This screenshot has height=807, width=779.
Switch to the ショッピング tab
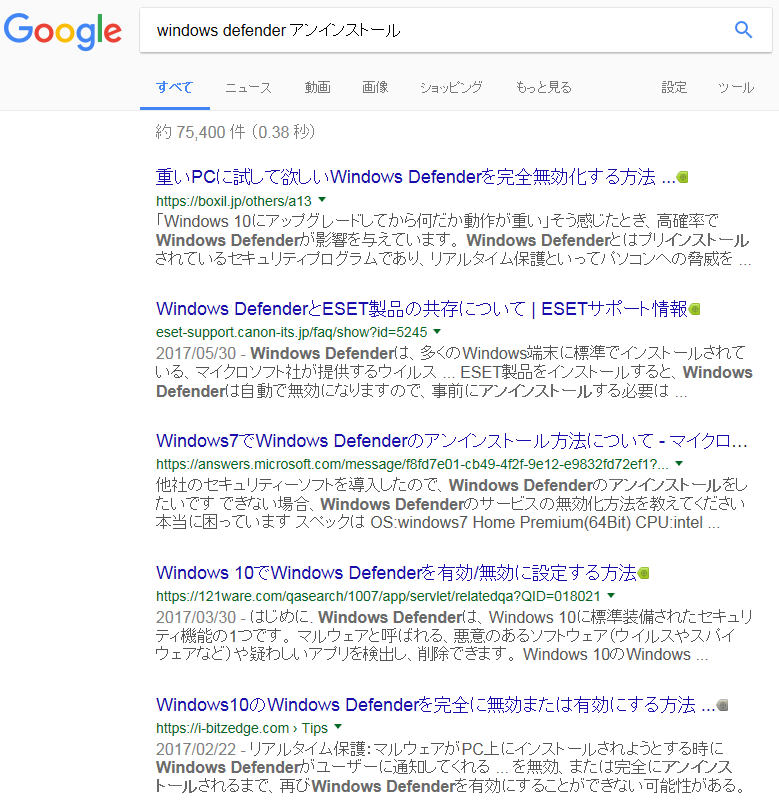pyautogui.click(x=451, y=87)
